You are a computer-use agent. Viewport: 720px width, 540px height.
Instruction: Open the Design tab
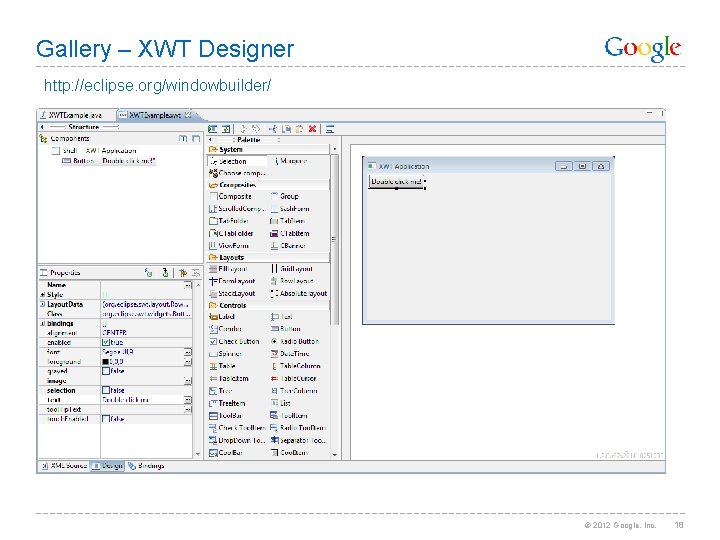[107, 466]
